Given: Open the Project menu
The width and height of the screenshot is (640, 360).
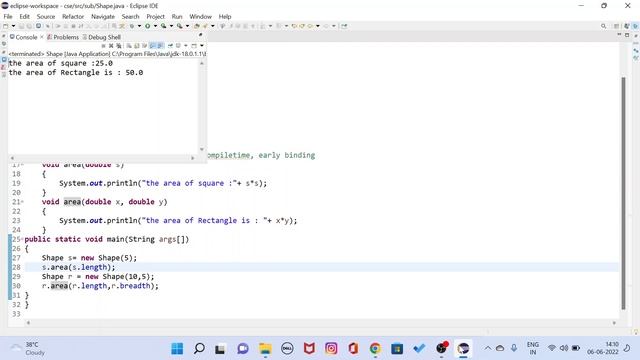Looking at the screenshot, I should pyautogui.click(x=156, y=16).
